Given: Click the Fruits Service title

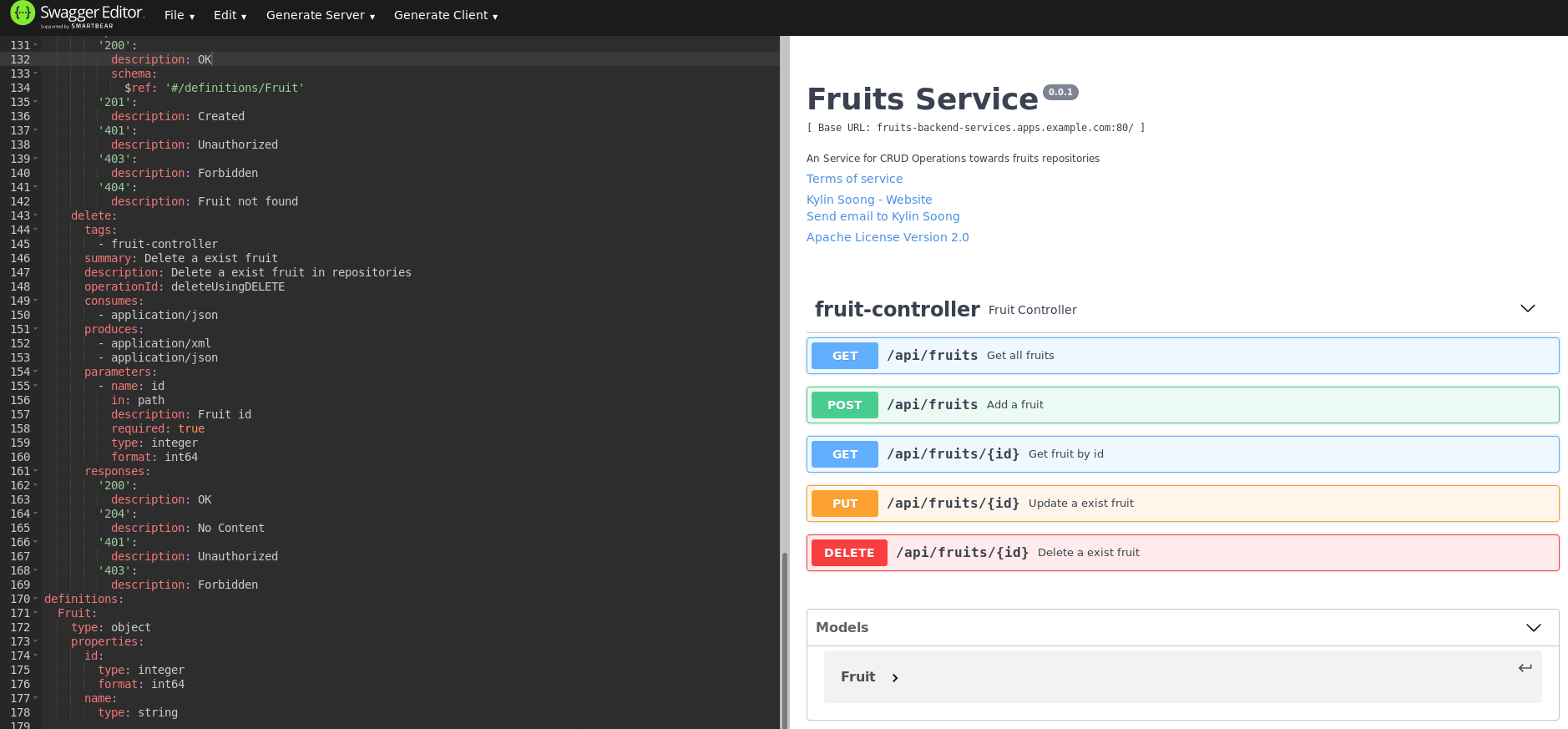Looking at the screenshot, I should pyautogui.click(x=923, y=99).
